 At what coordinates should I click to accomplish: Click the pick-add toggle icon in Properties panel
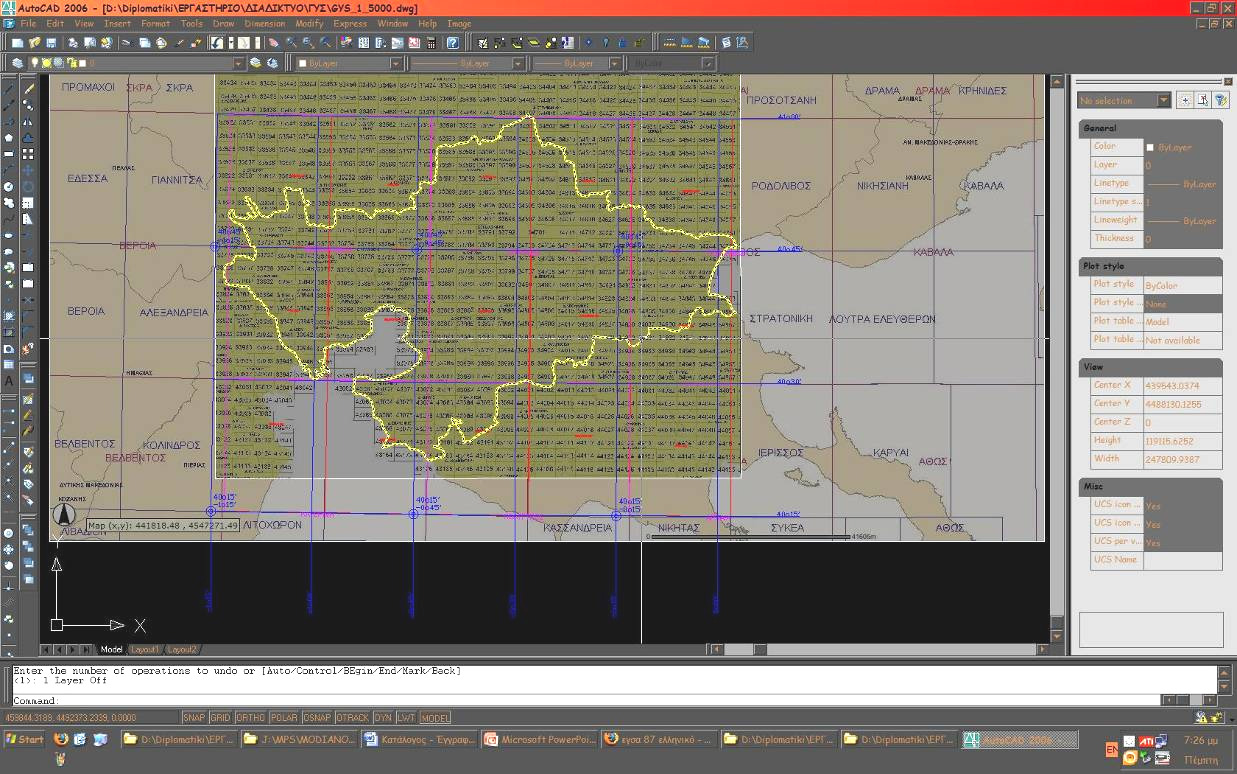pos(1185,100)
